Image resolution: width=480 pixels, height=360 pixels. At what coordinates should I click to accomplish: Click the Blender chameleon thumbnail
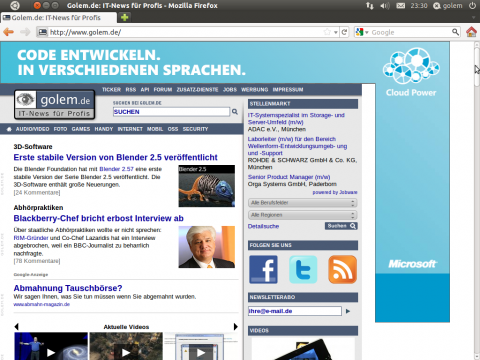[207, 186]
